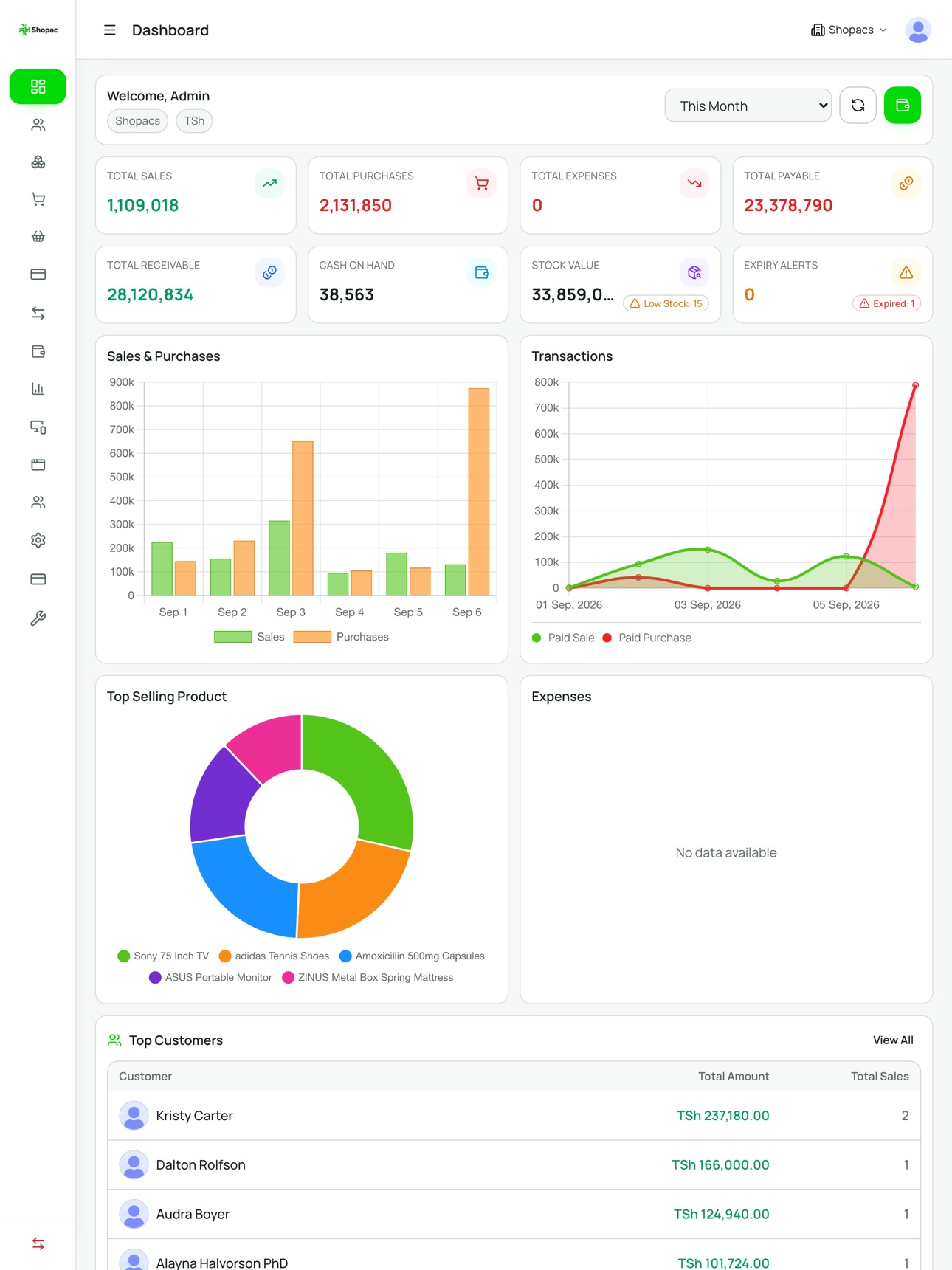Viewport: 952px width, 1270px height.
Task: Toggle adidas Tennis Shoes legend entry
Action: [x=274, y=956]
